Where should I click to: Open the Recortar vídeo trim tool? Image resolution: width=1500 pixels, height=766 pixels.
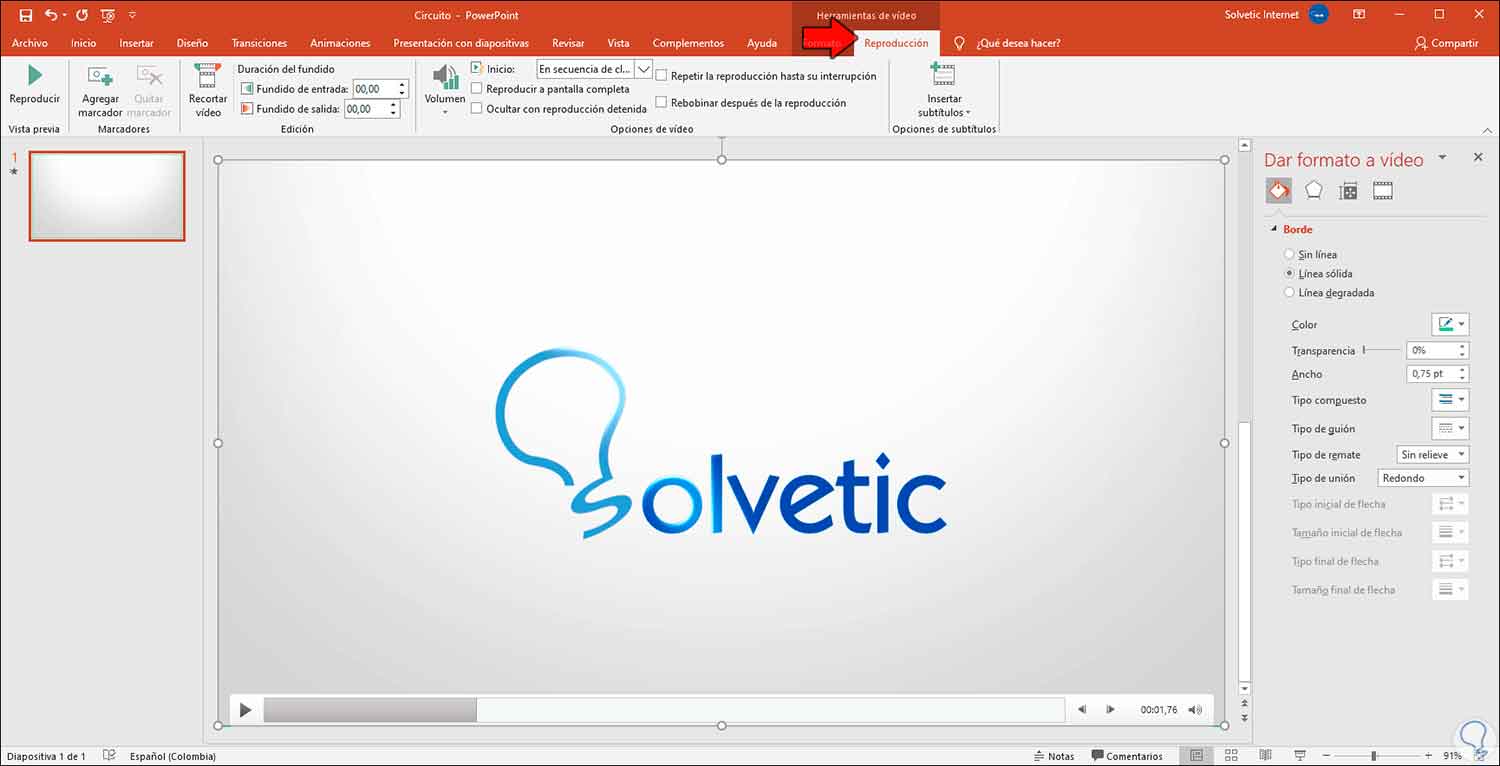point(208,92)
